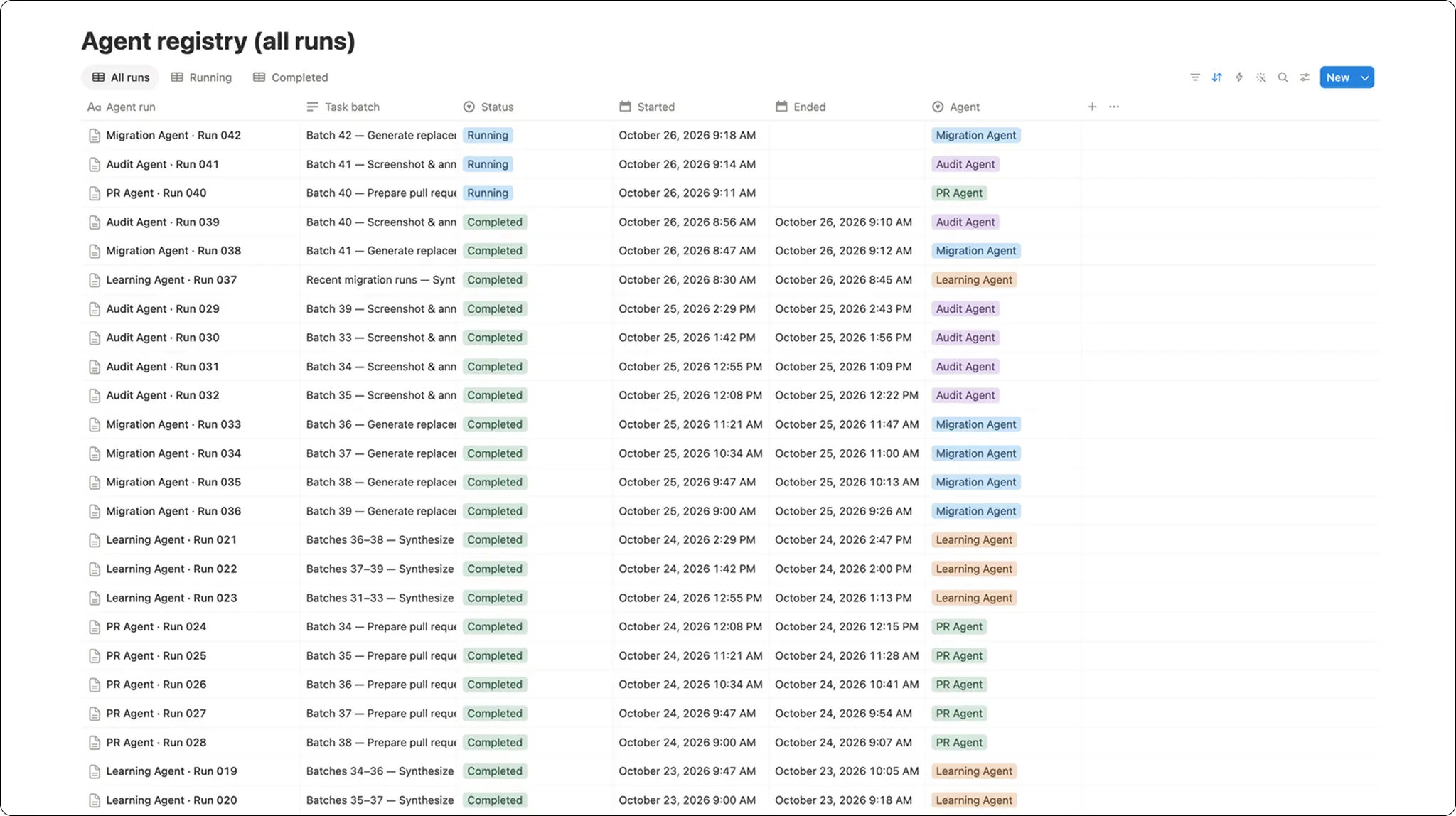Click the AI sparkle icon in toolbar
The height and width of the screenshot is (816, 1456).
1261,77
